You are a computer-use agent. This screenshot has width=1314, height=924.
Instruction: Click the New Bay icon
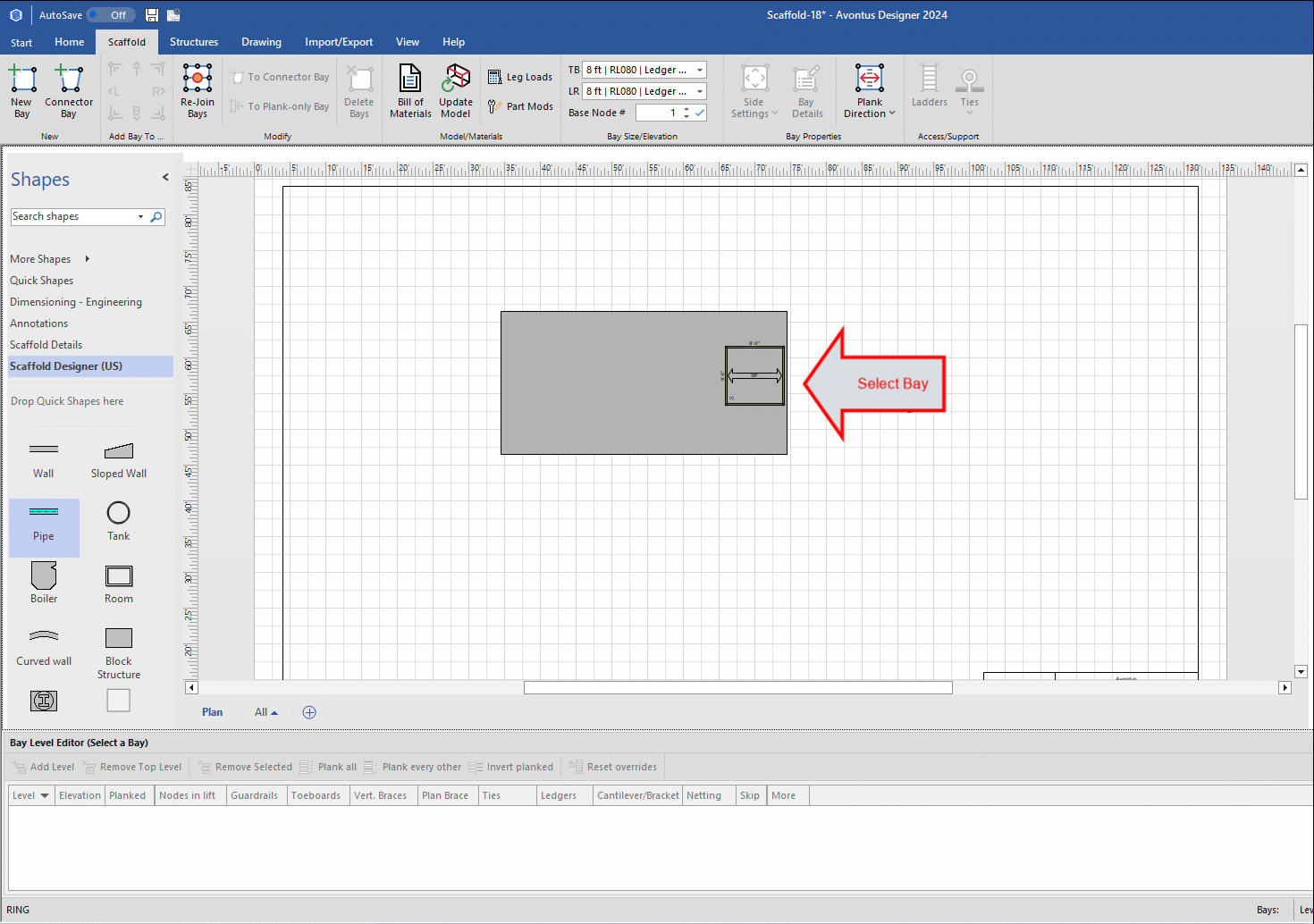pyautogui.click(x=22, y=80)
